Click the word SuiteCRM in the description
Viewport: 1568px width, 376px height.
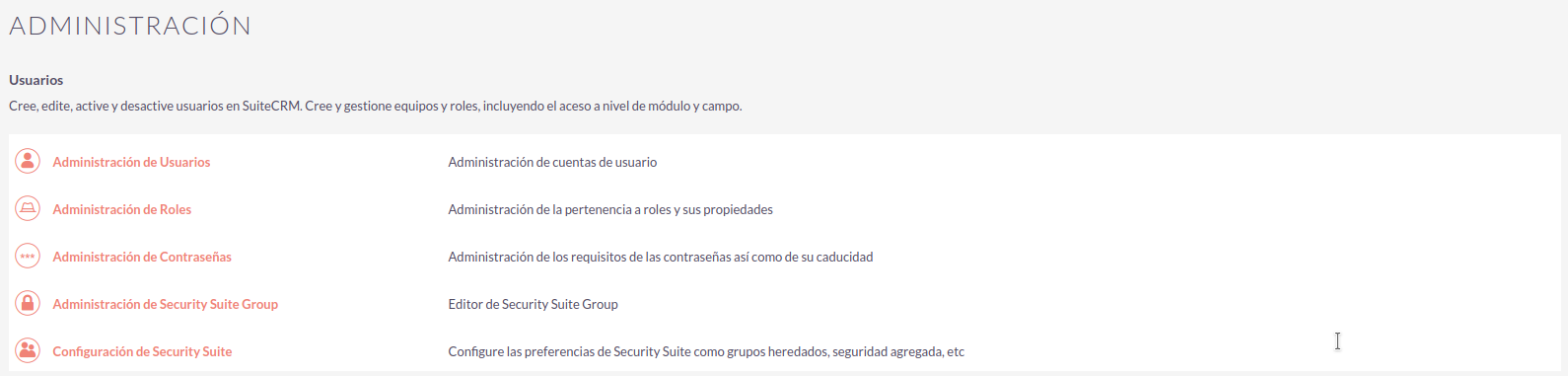coord(271,106)
